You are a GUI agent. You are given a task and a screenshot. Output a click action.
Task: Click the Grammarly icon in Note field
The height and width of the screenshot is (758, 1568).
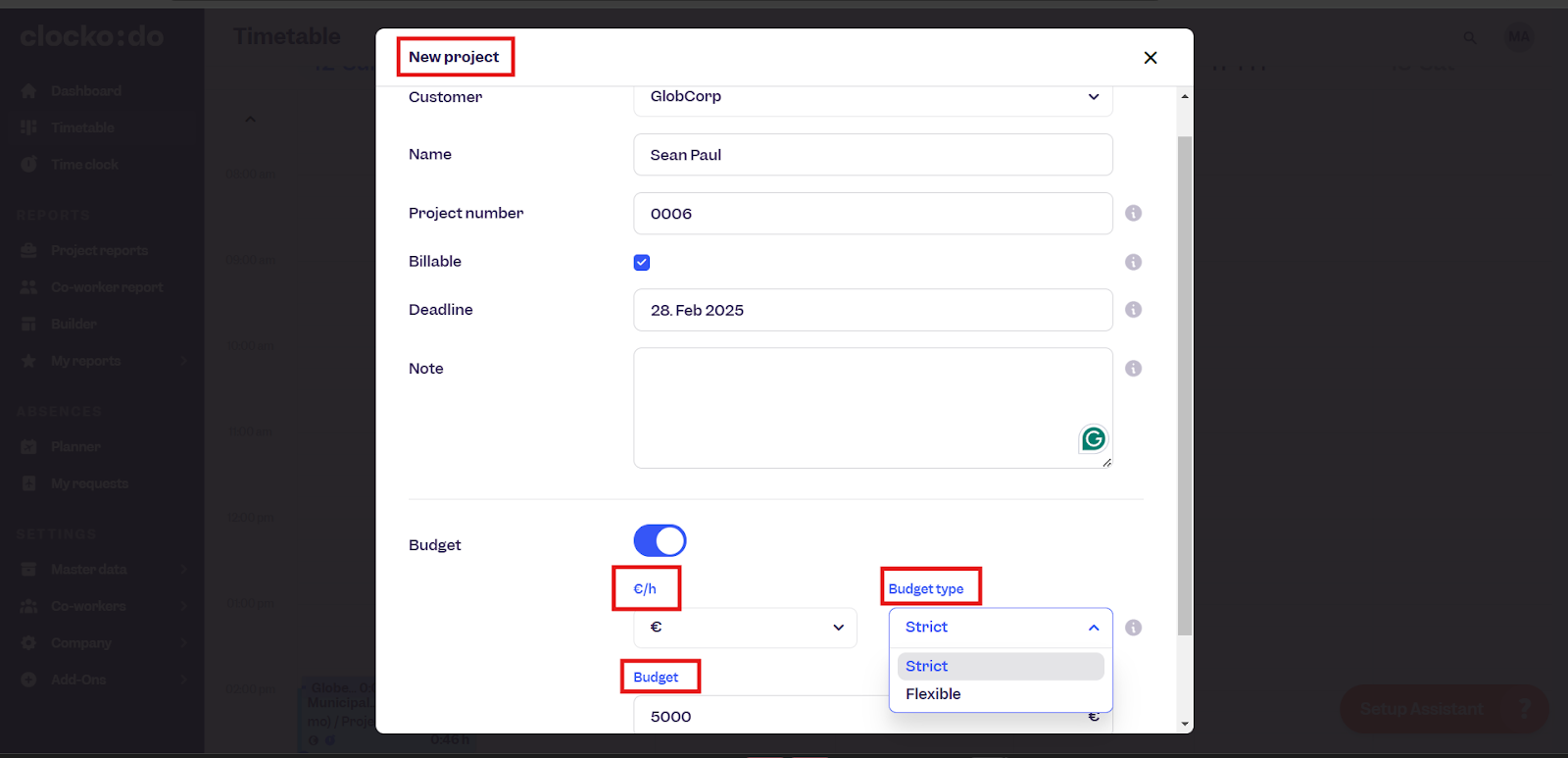pyautogui.click(x=1093, y=439)
